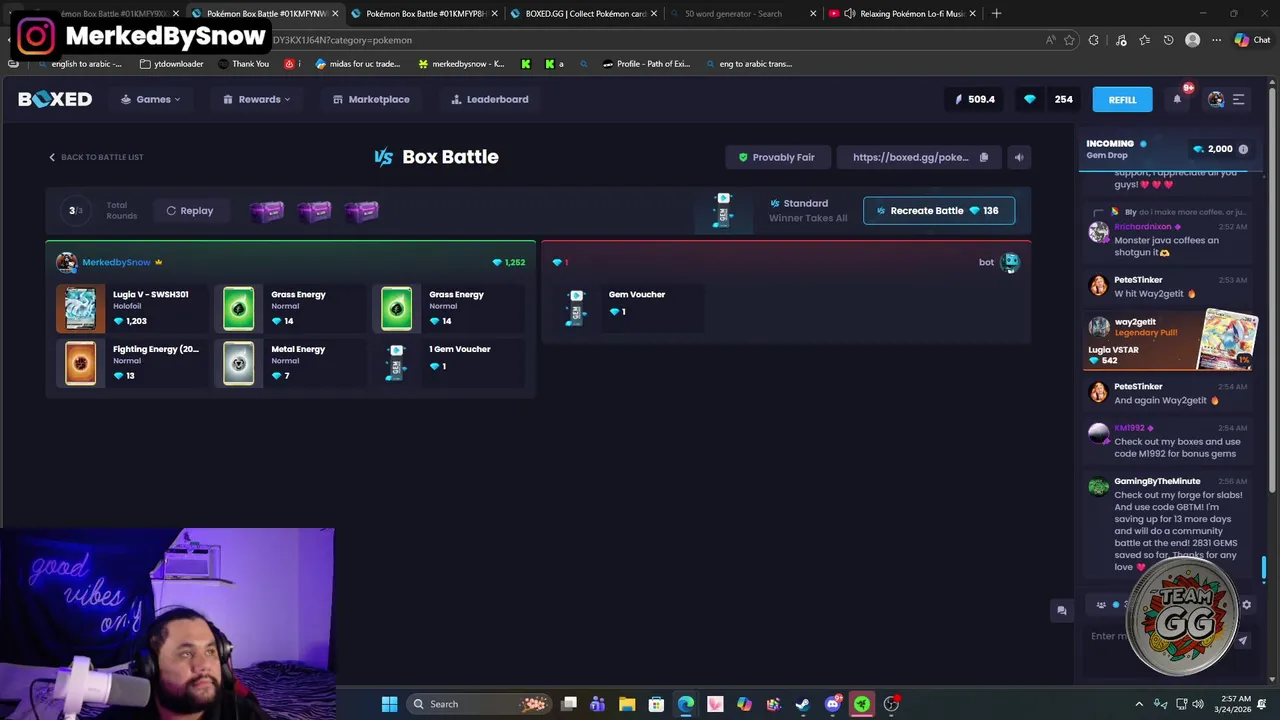Open the notifications bell
The height and width of the screenshot is (720, 1280).
(x=1177, y=99)
